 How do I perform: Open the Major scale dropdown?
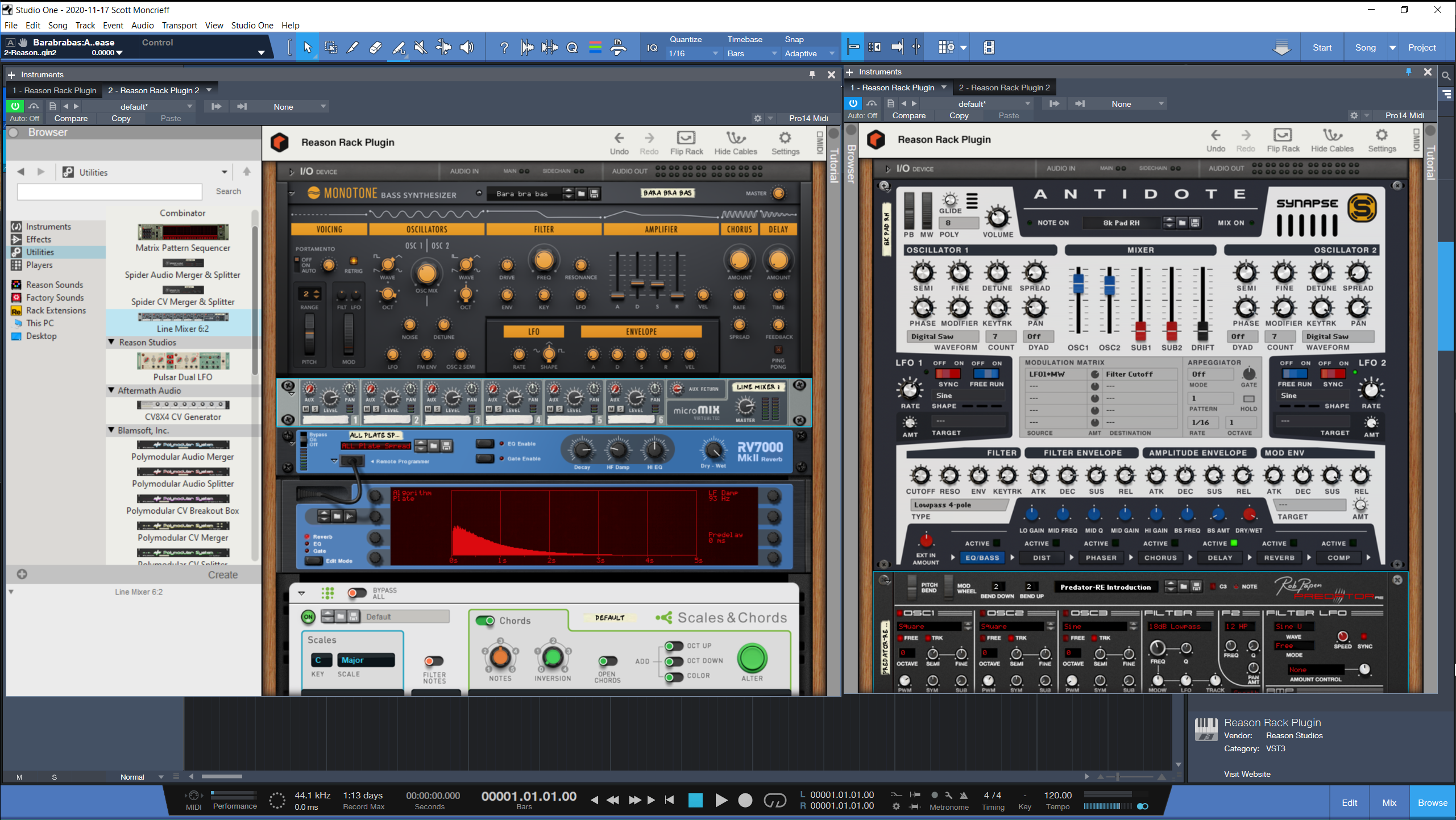click(x=366, y=660)
